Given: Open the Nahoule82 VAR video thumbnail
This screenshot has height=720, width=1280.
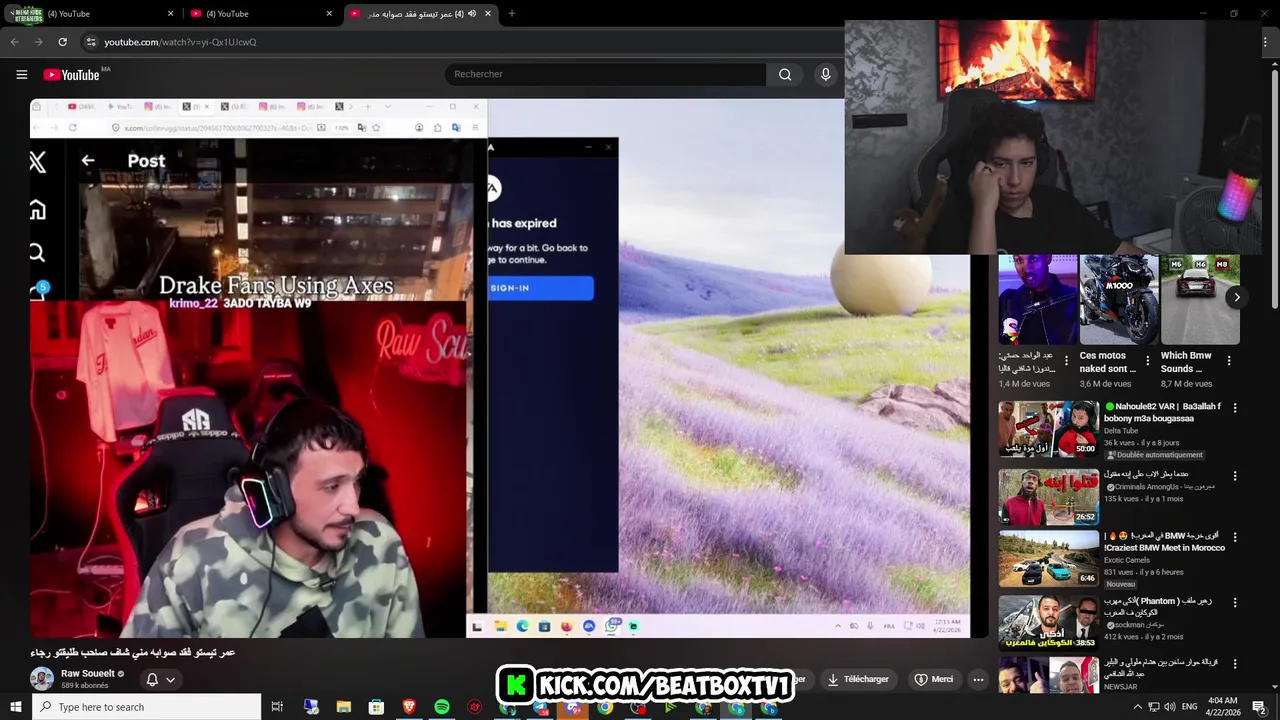Looking at the screenshot, I should coord(1048,429).
